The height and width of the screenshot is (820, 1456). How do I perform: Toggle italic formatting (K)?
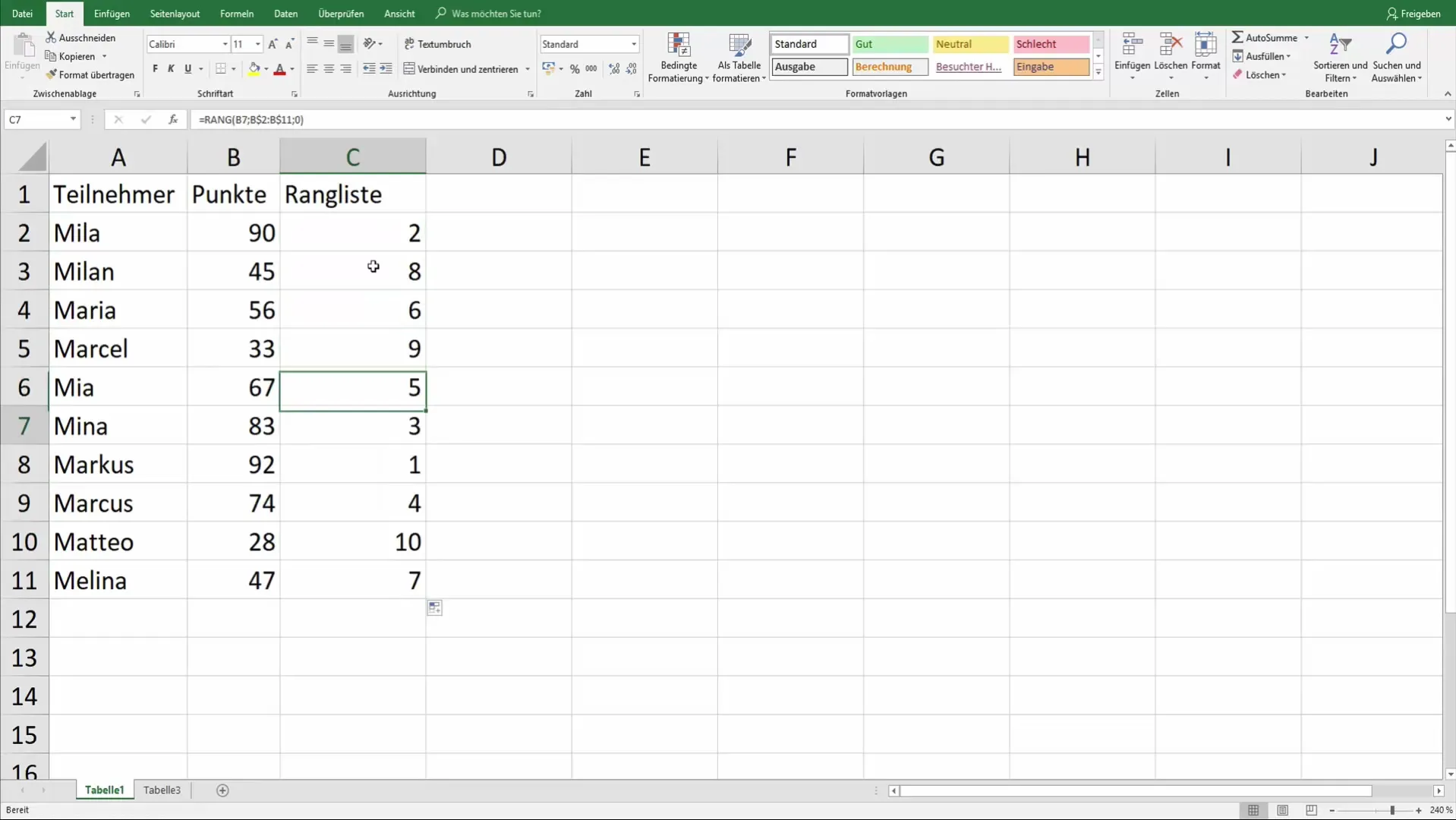[171, 68]
